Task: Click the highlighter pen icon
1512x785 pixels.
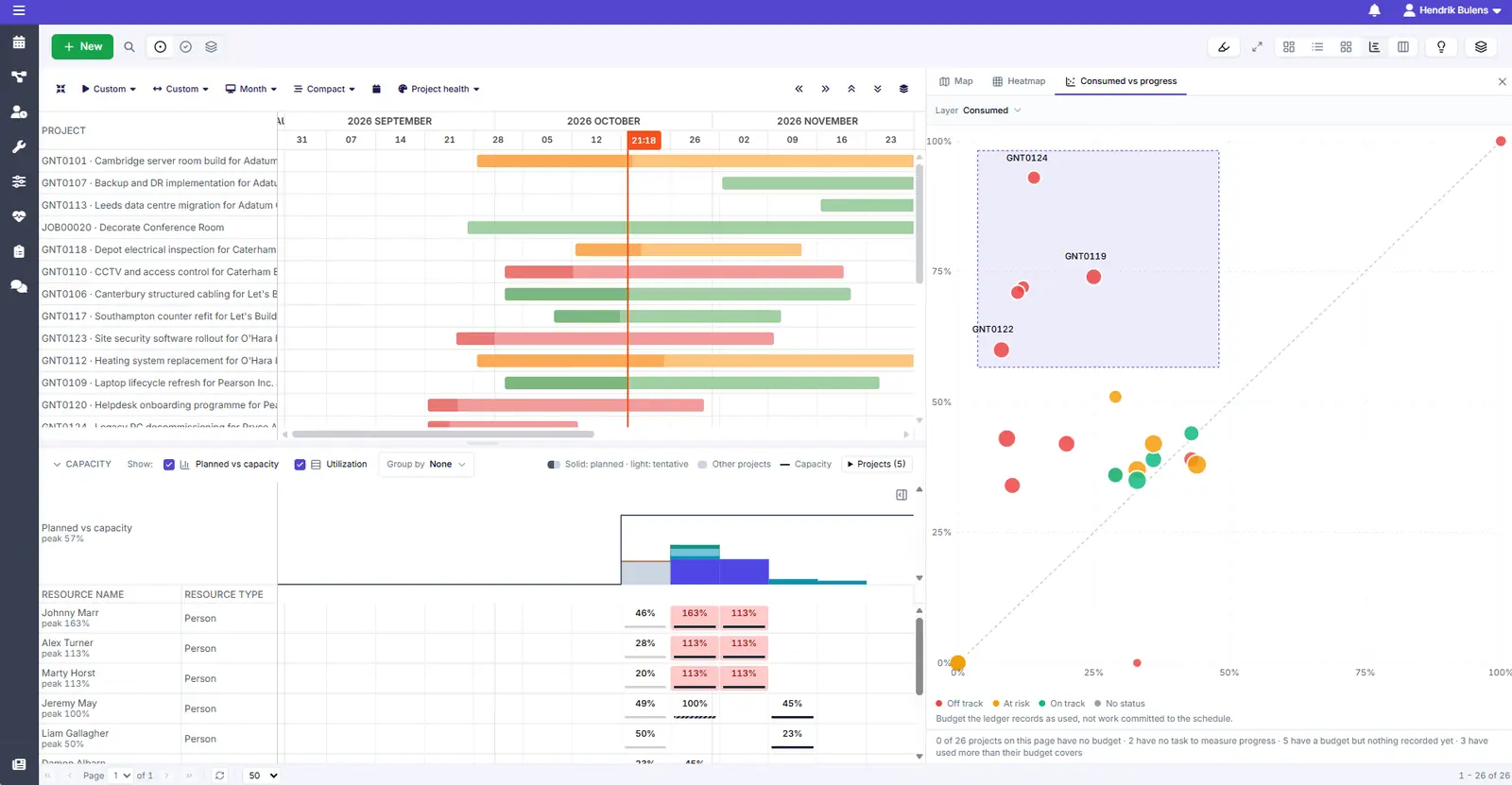Action: (1224, 46)
